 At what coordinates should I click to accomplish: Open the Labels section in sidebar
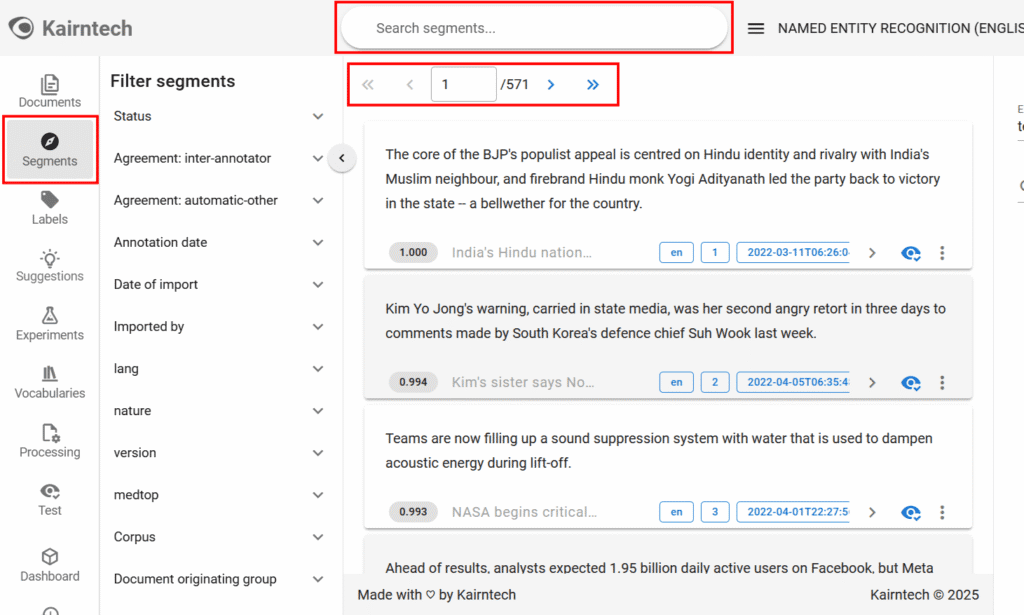49,208
